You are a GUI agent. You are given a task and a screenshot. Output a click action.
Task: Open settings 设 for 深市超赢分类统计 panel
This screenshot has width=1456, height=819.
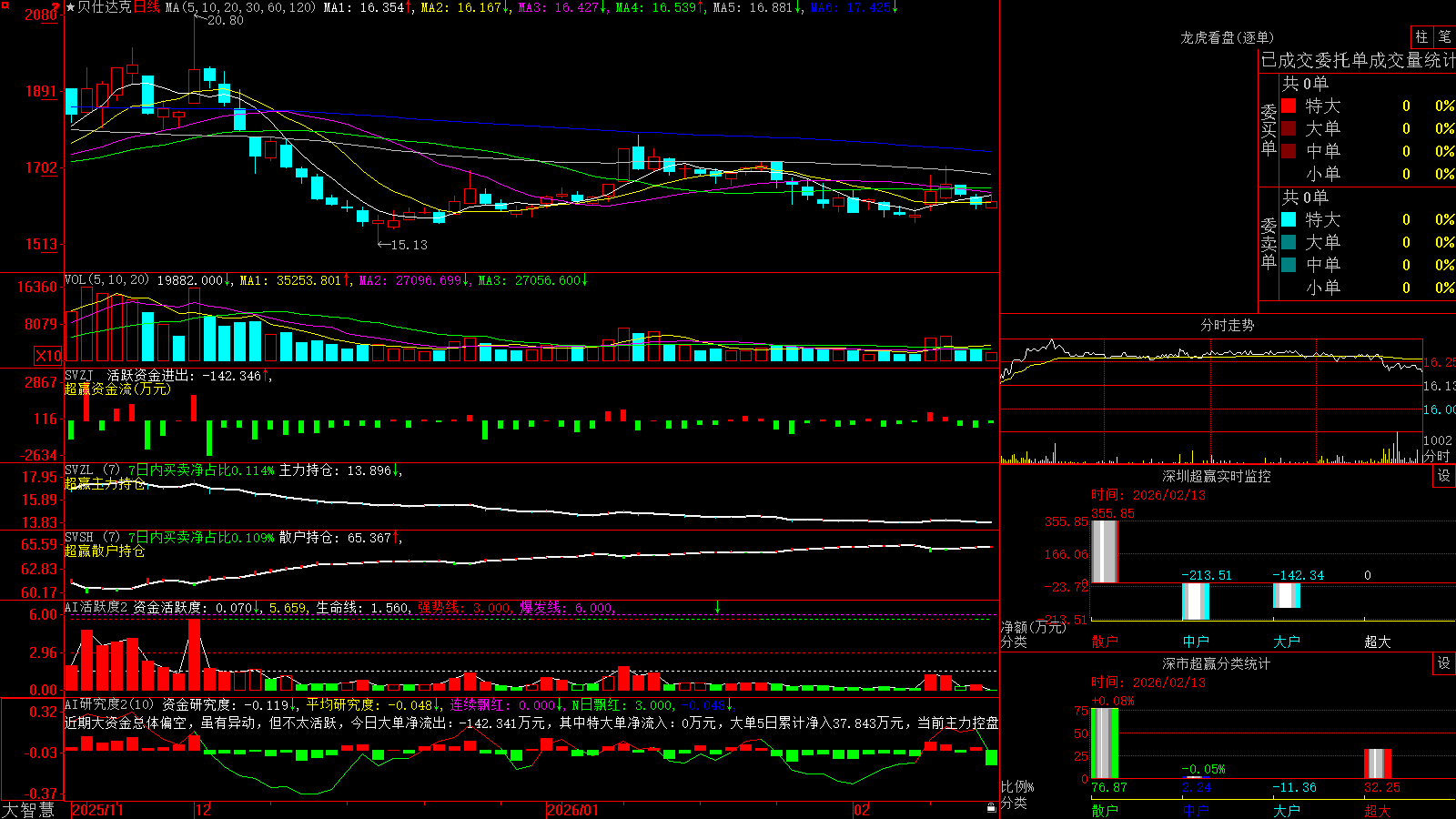1444,663
